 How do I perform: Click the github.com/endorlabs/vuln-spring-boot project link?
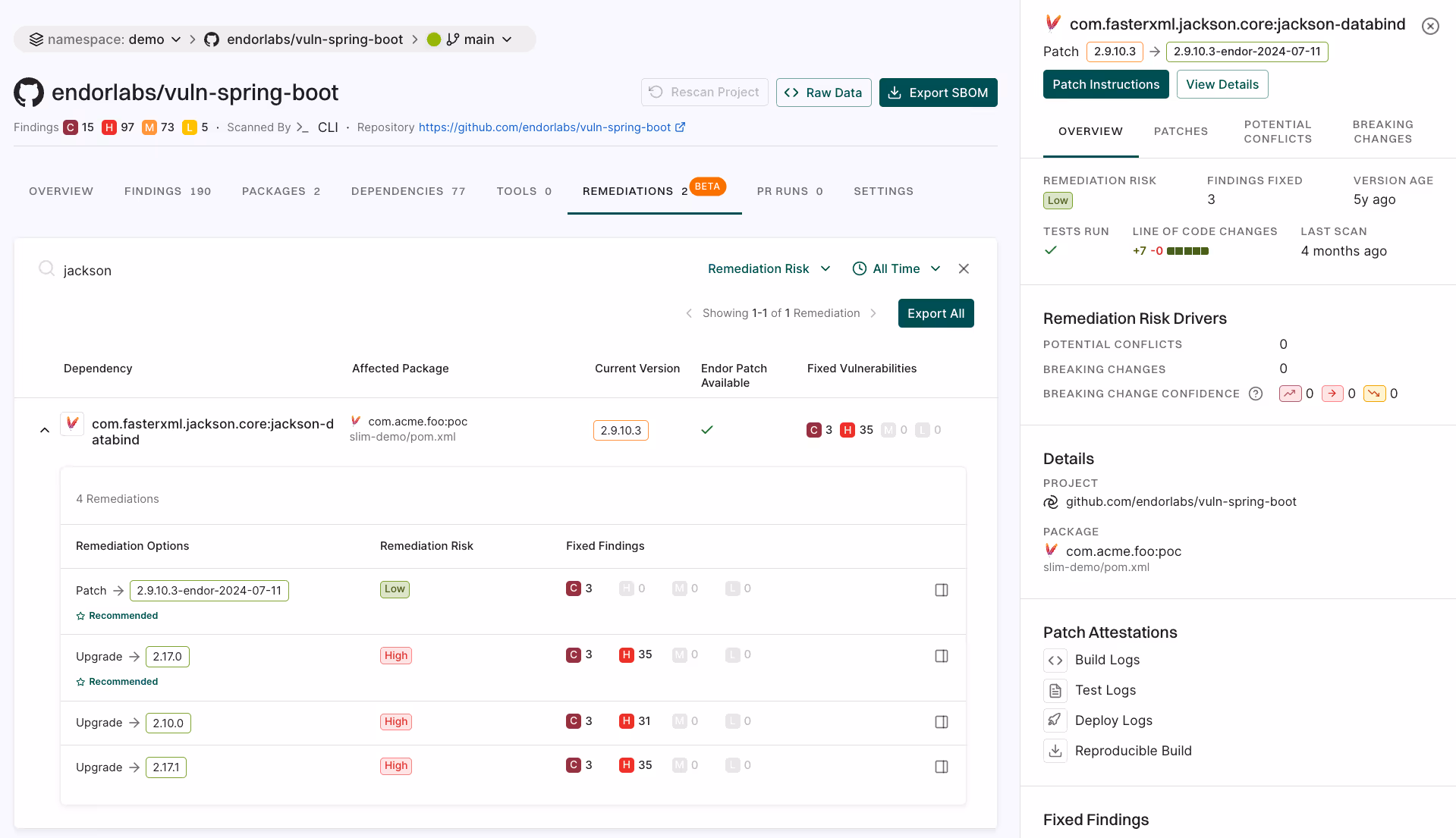pos(1181,502)
